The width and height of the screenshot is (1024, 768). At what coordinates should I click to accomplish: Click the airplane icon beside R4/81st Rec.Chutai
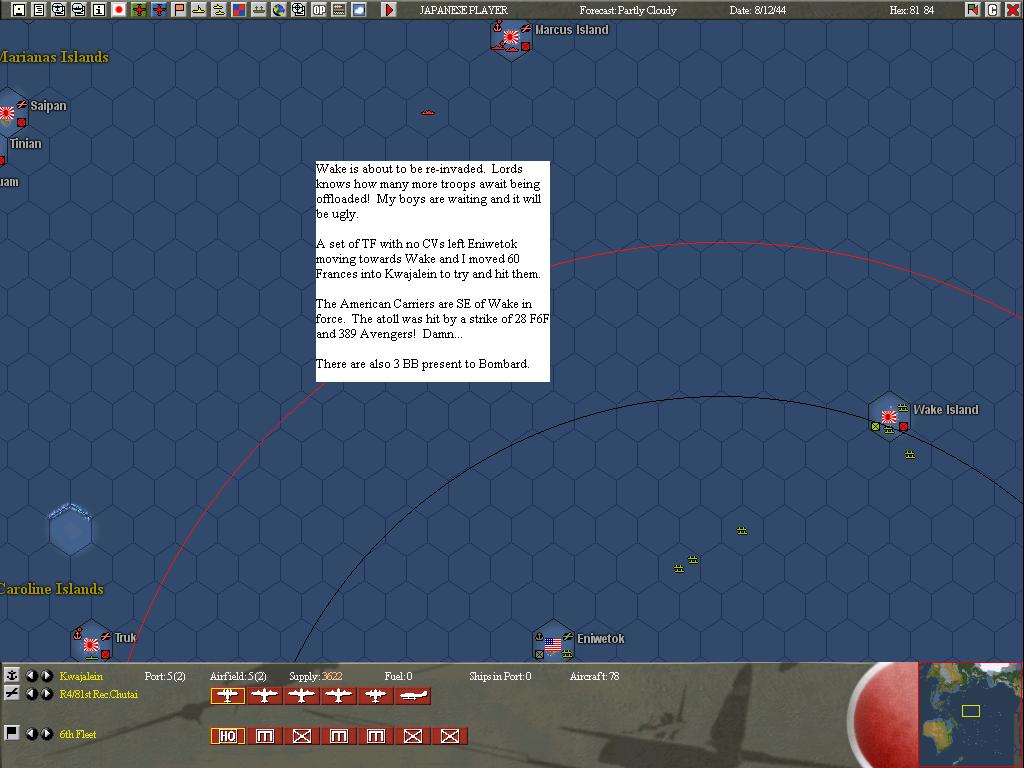[11, 694]
